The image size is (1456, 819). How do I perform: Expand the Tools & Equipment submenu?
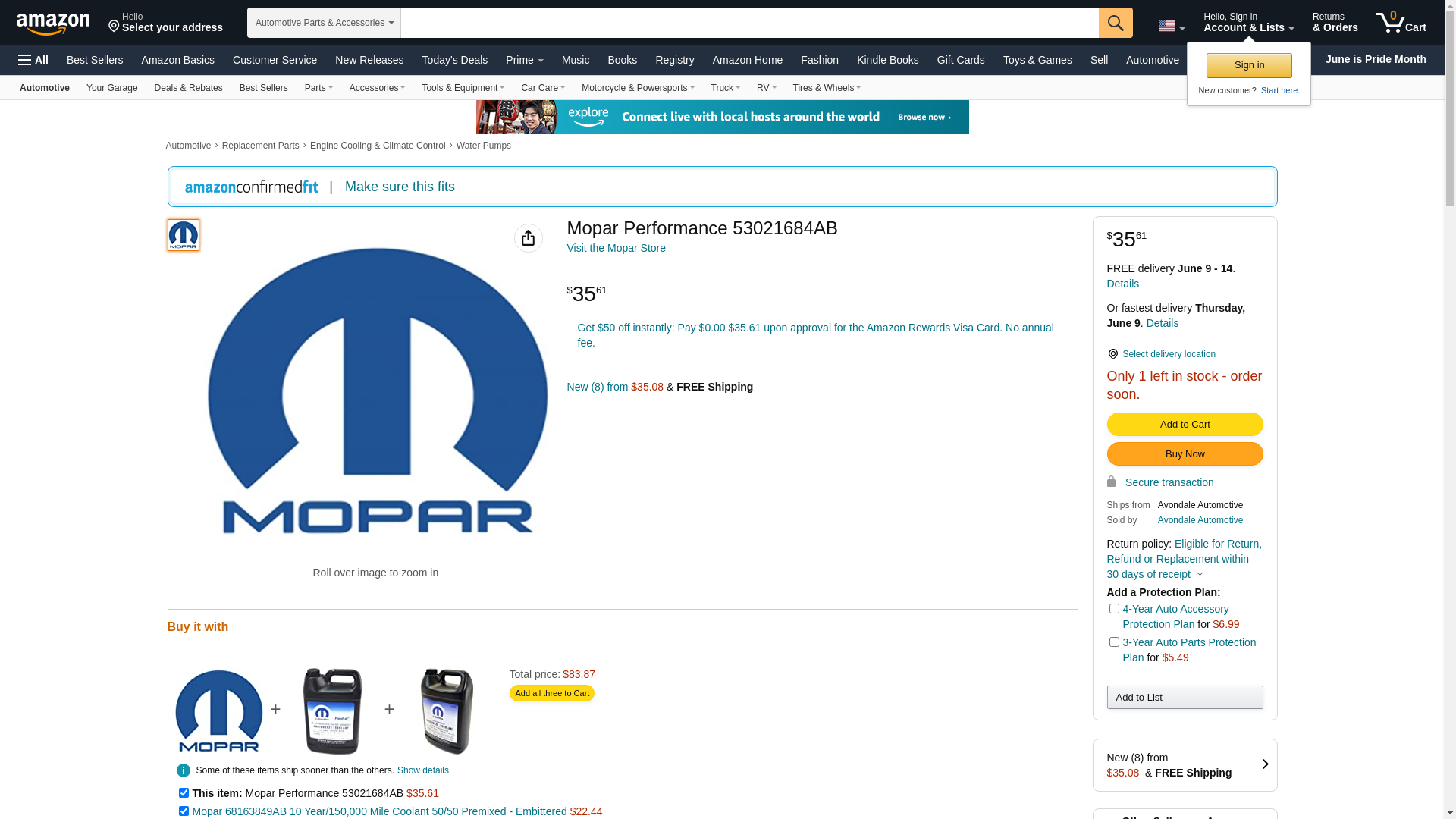[x=463, y=88]
